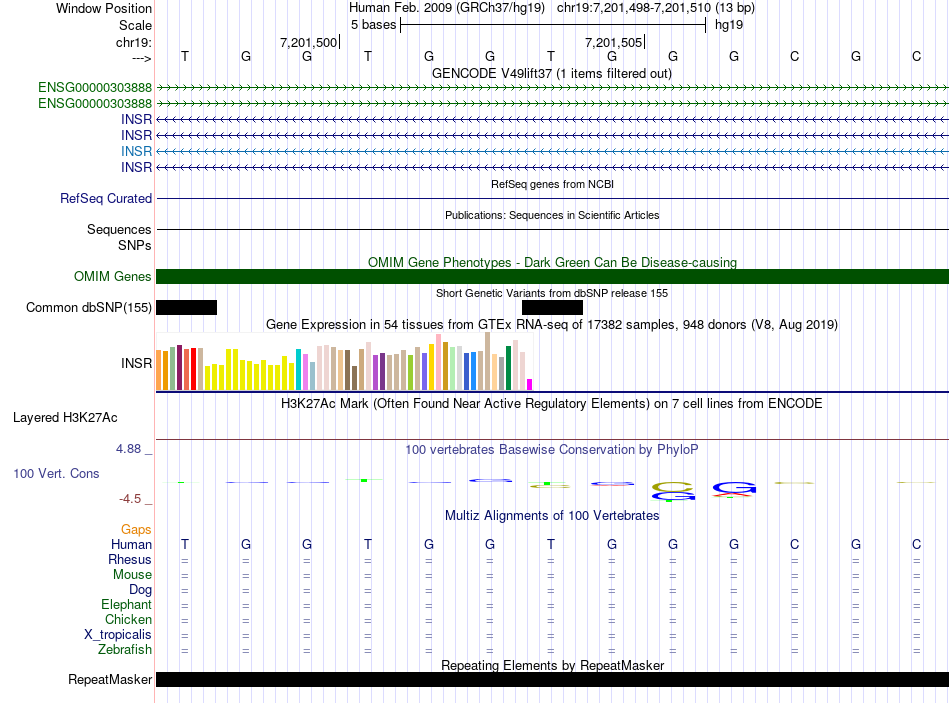The image size is (950, 703).
Task: Click the Elephant species label
Action: click(126, 605)
